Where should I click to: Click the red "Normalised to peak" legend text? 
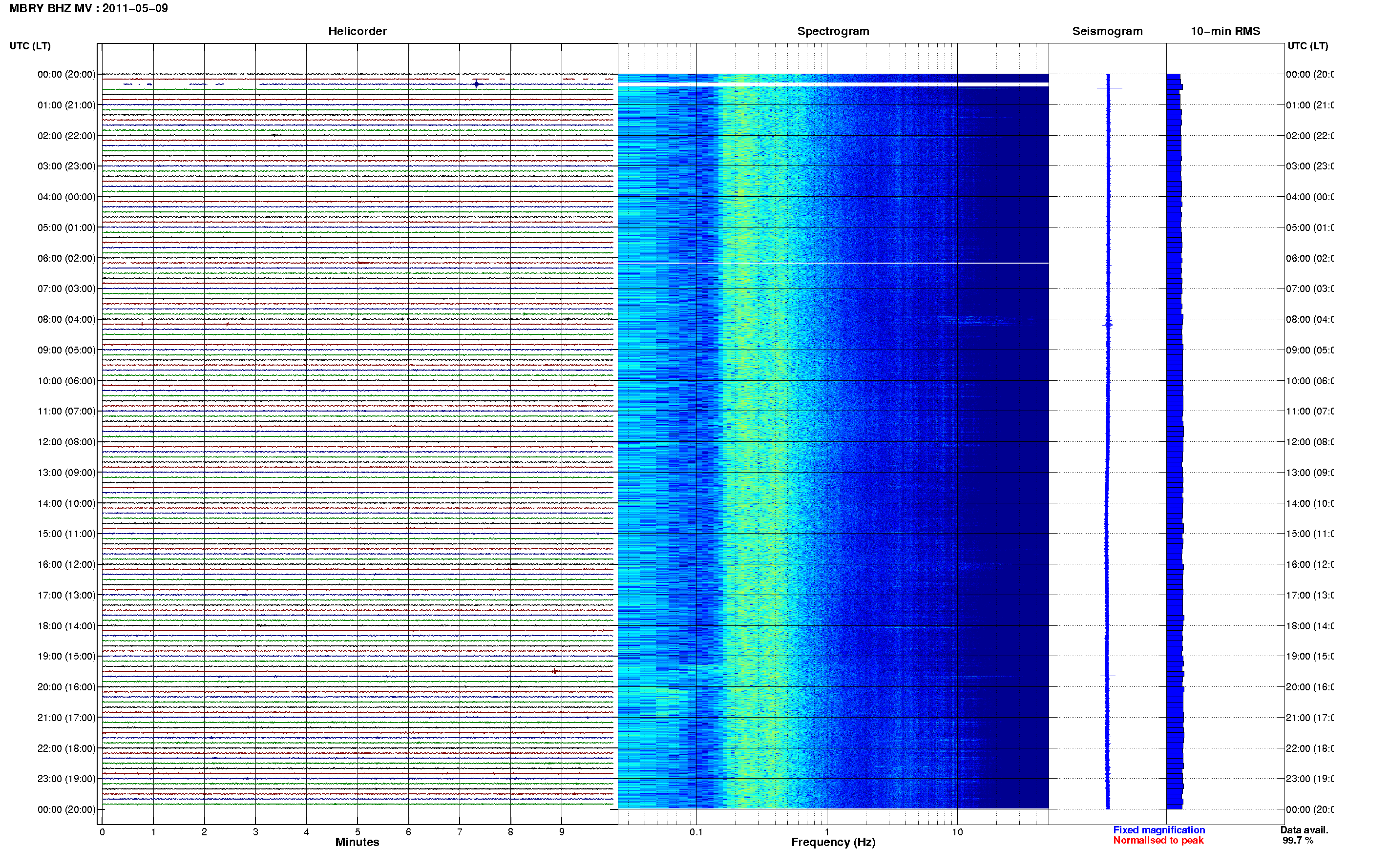point(1158,841)
